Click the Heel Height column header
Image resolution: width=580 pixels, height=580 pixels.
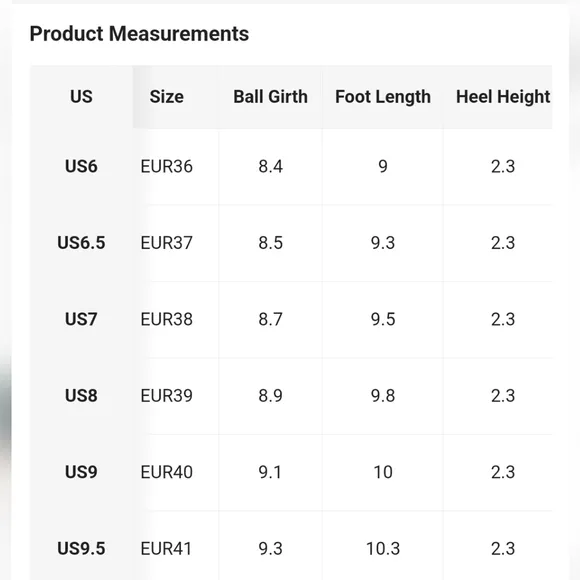pos(503,97)
